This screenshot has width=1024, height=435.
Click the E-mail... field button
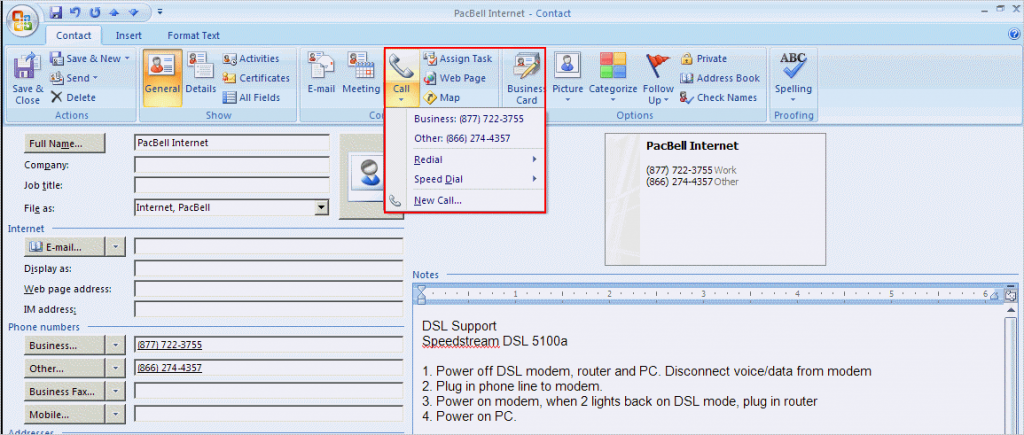click(65, 247)
